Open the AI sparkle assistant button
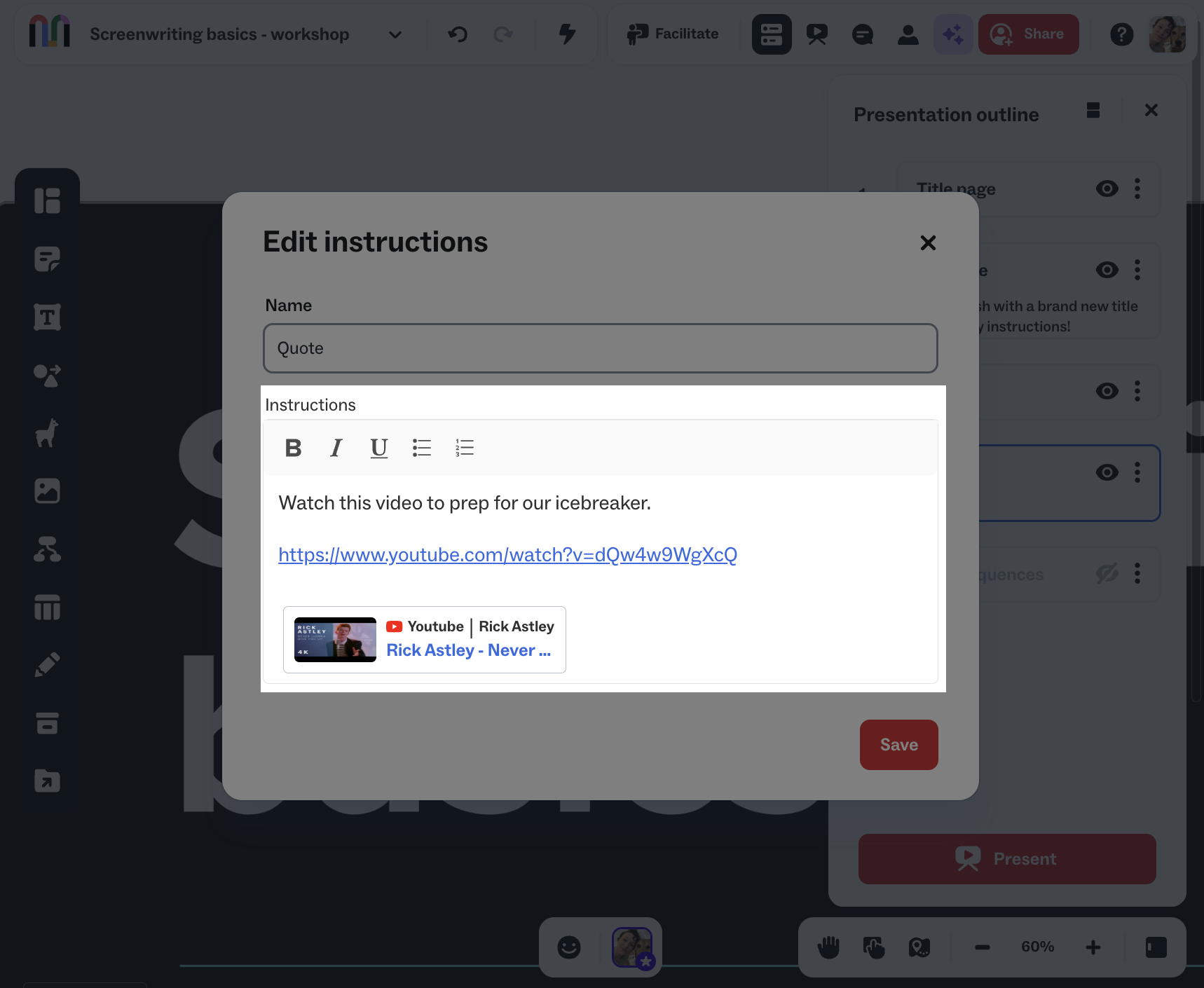The width and height of the screenshot is (1204, 988). tap(953, 34)
